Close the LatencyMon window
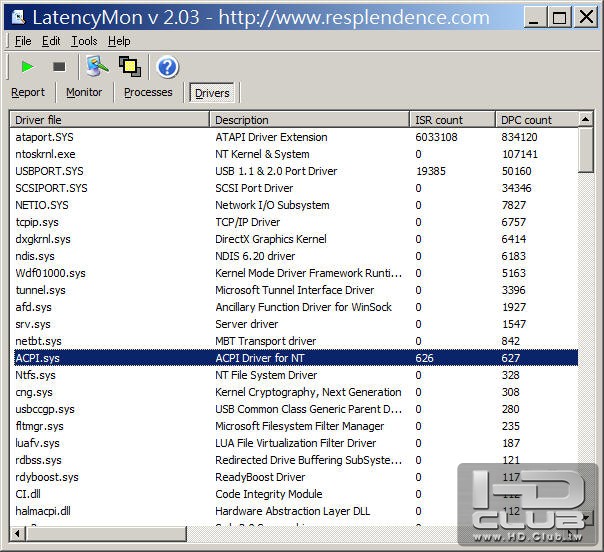The image size is (604, 552). pos(586,17)
